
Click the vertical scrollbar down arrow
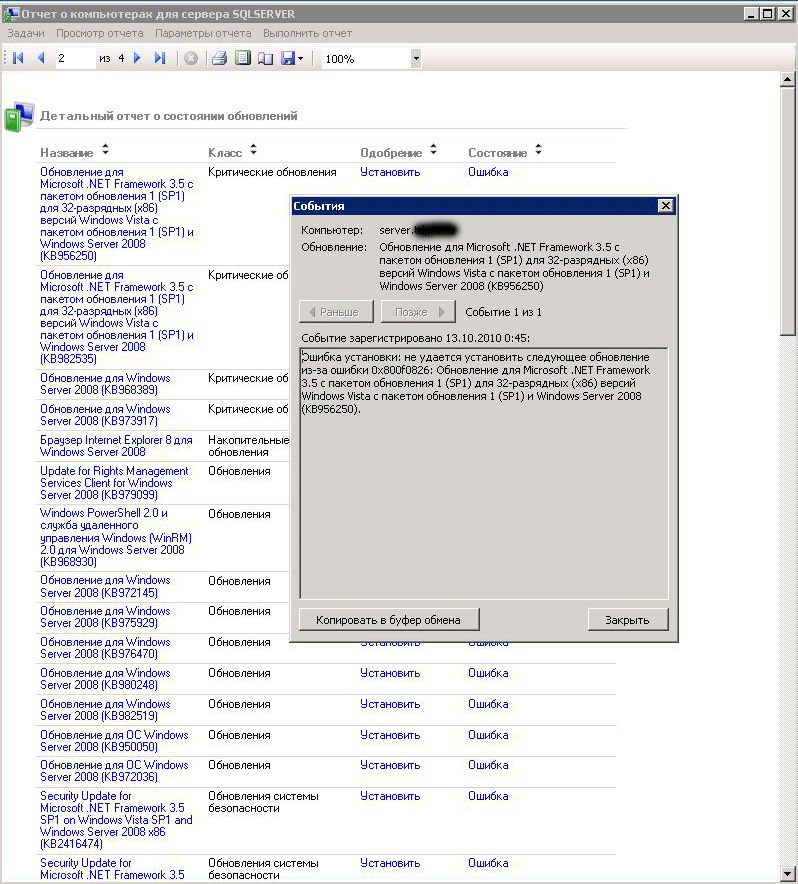[788, 874]
